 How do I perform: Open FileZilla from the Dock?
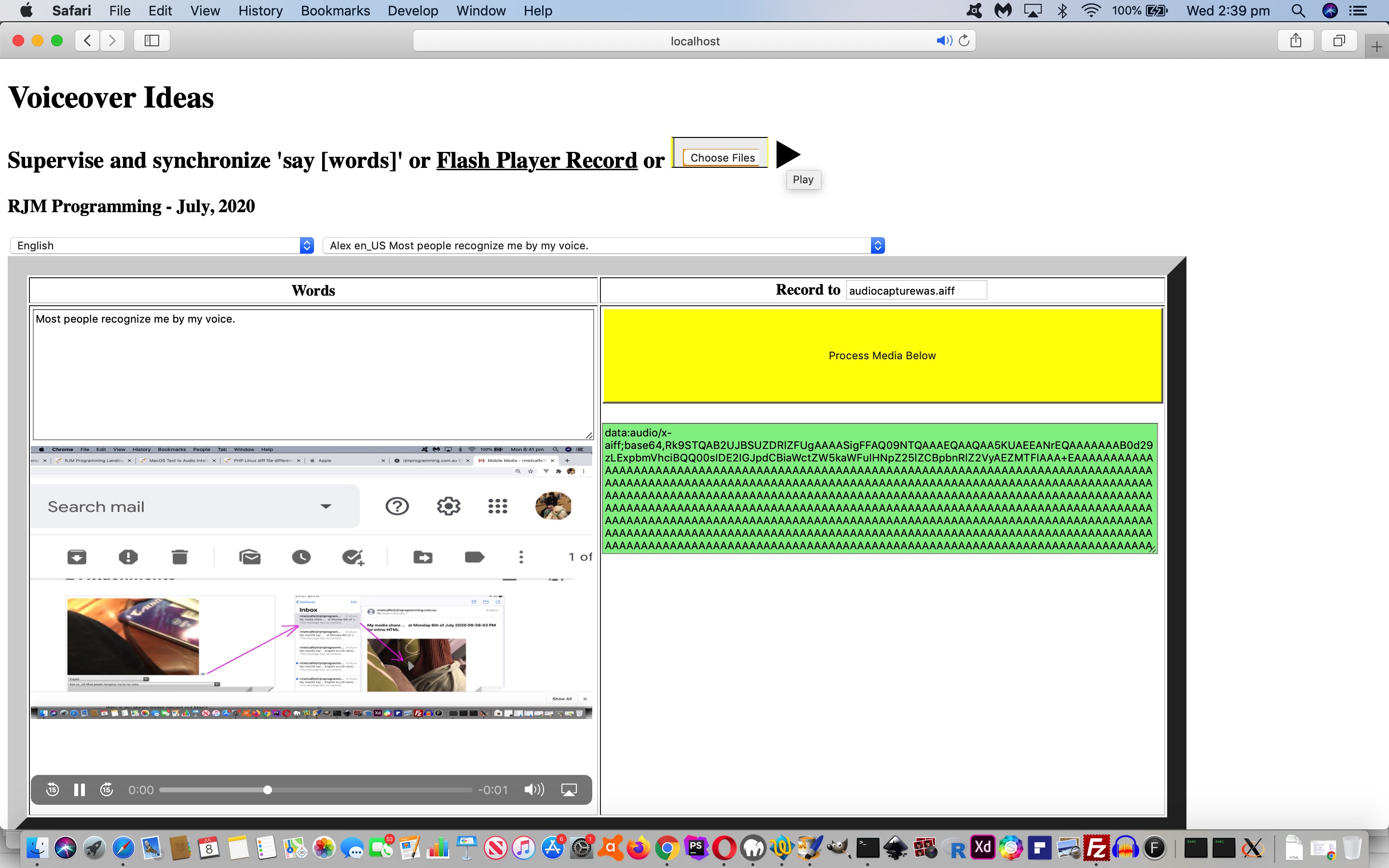pos(1096,847)
